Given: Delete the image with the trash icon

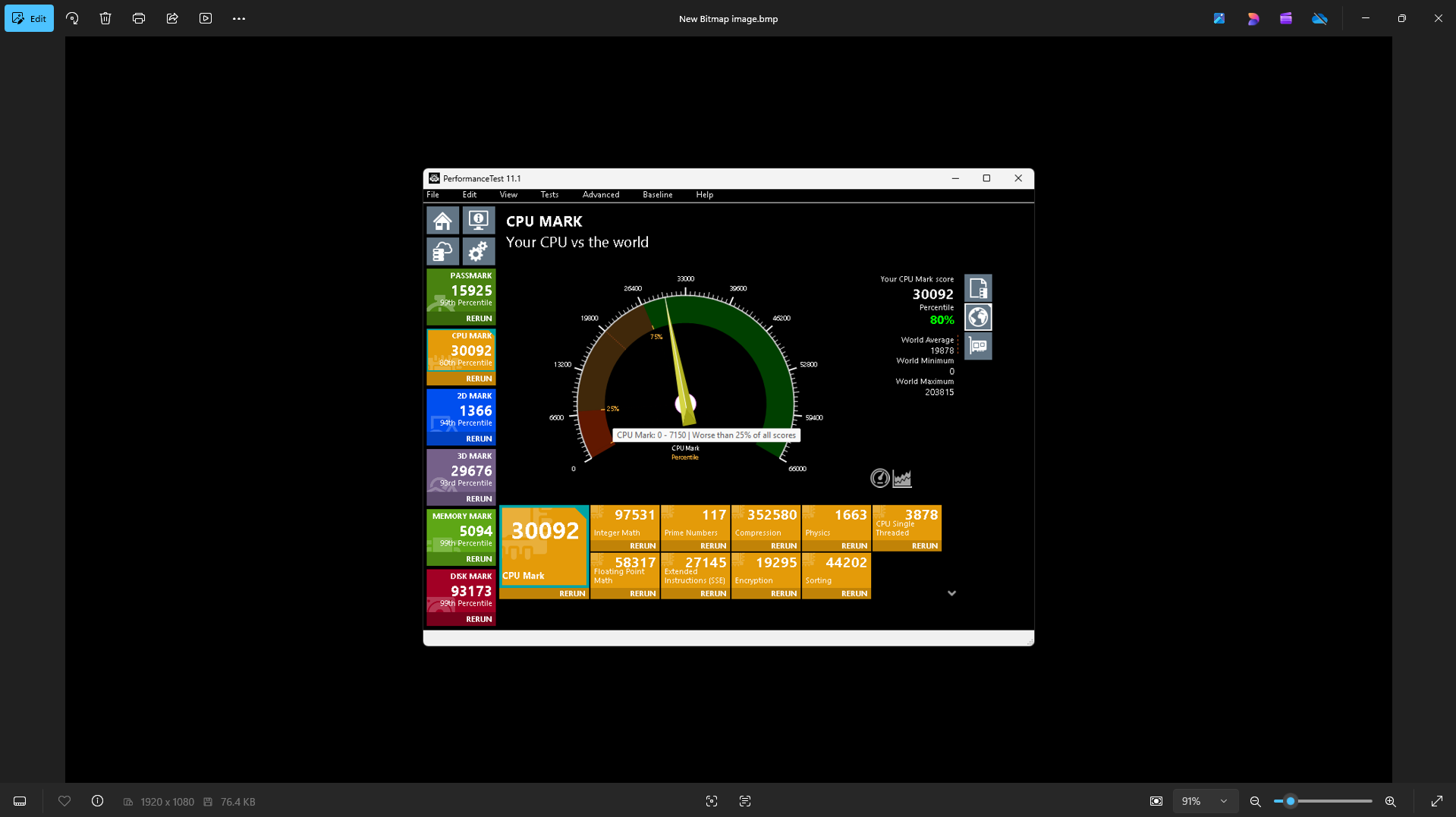Looking at the screenshot, I should tap(105, 18).
